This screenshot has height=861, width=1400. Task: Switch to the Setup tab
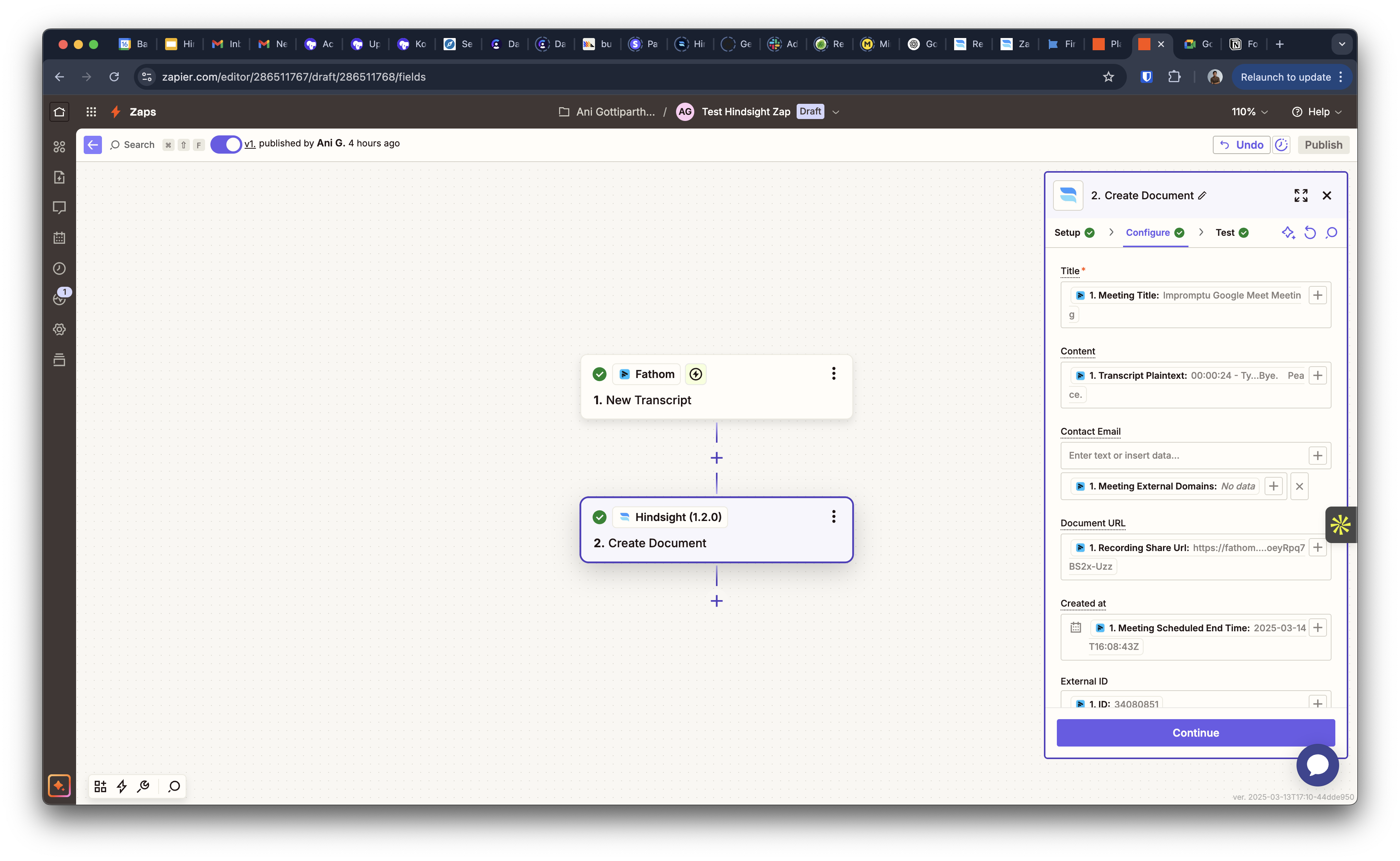(1074, 232)
